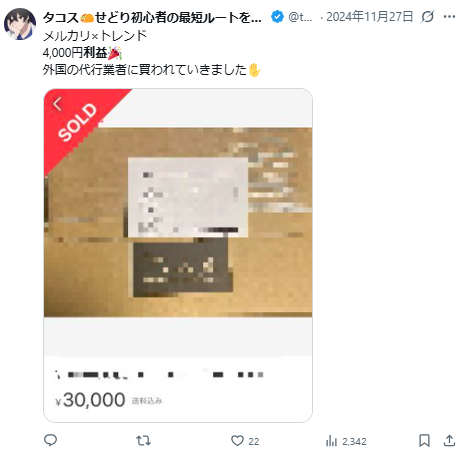467x455 pixels.
Task: Open the attached SOLD Mercari screenshot image
Action: click(x=178, y=255)
